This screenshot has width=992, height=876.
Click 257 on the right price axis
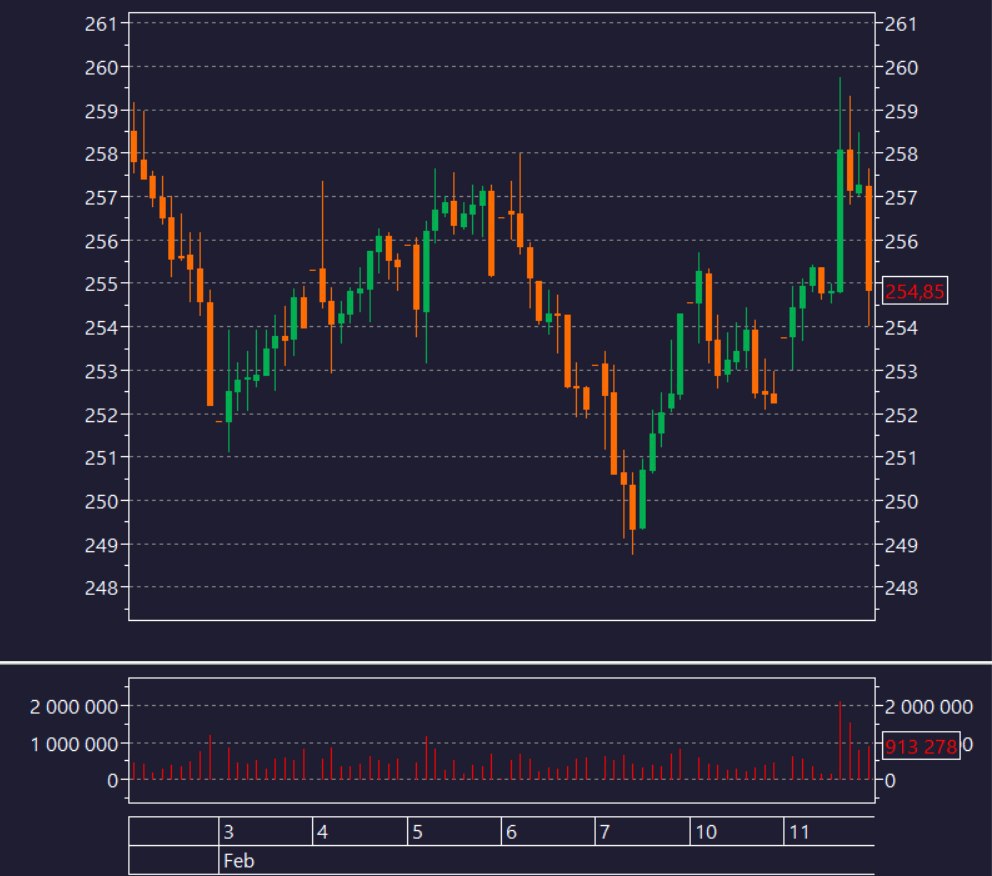point(901,198)
